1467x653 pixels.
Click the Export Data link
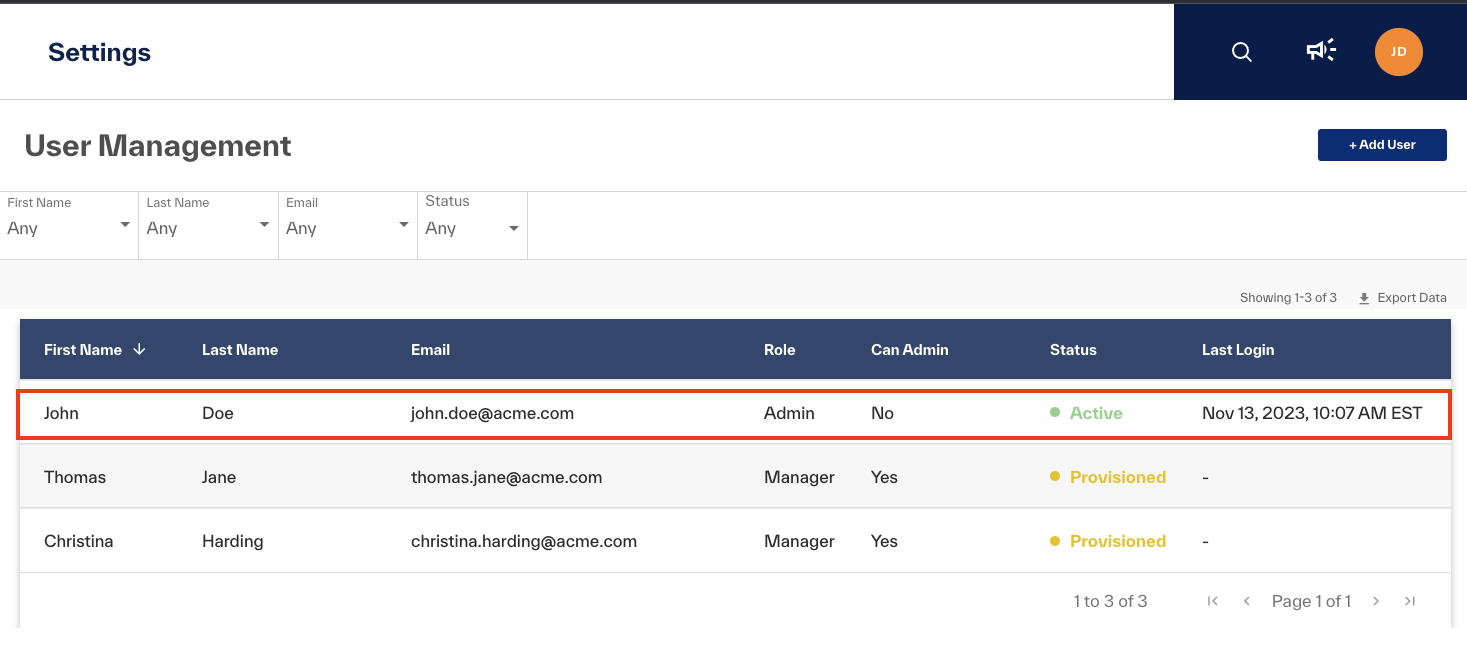tap(1411, 298)
